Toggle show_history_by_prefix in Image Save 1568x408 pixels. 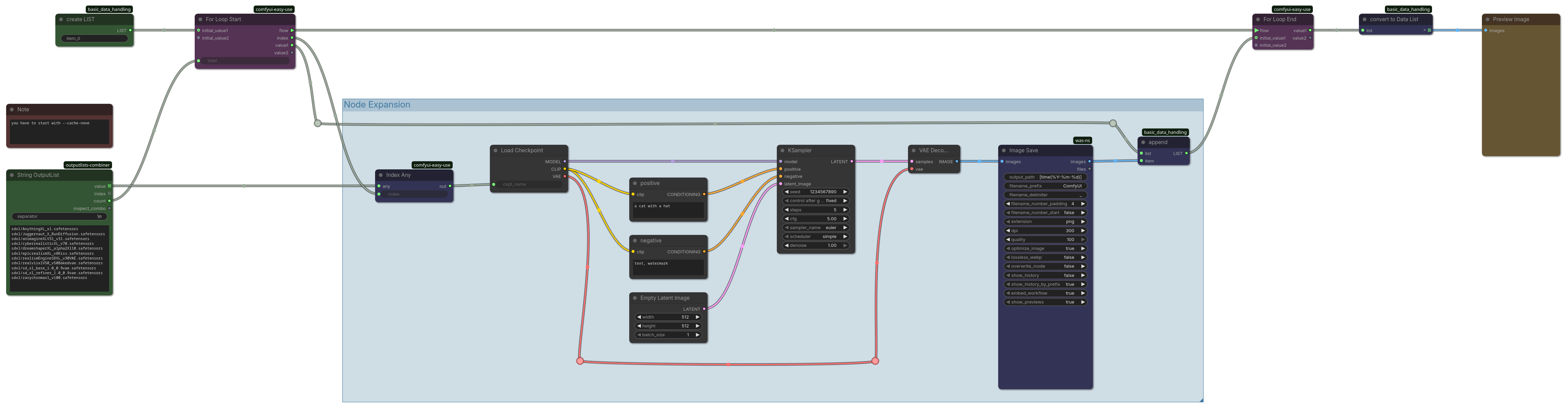pyautogui.click(x=1045, y=284)
